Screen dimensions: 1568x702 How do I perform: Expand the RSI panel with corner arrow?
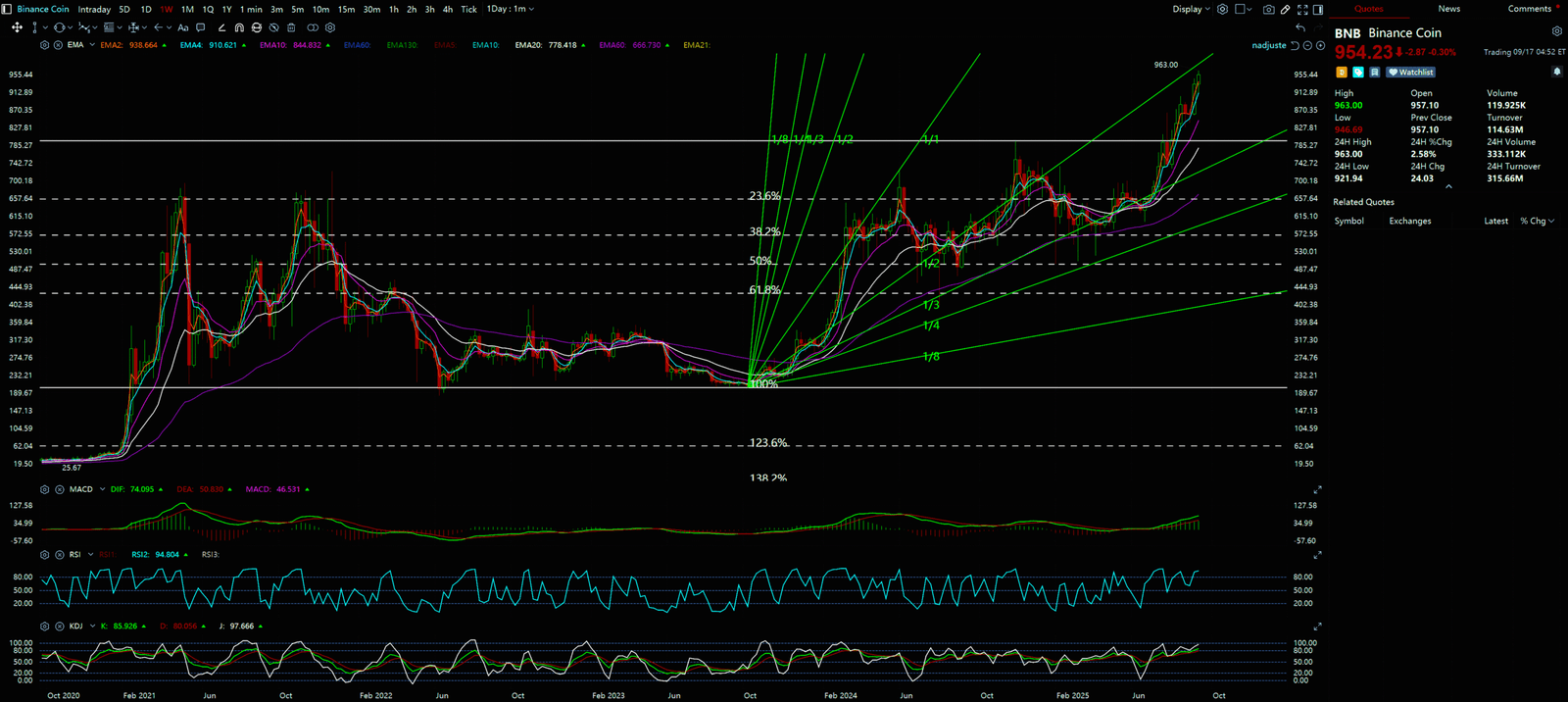(1318, 555)
